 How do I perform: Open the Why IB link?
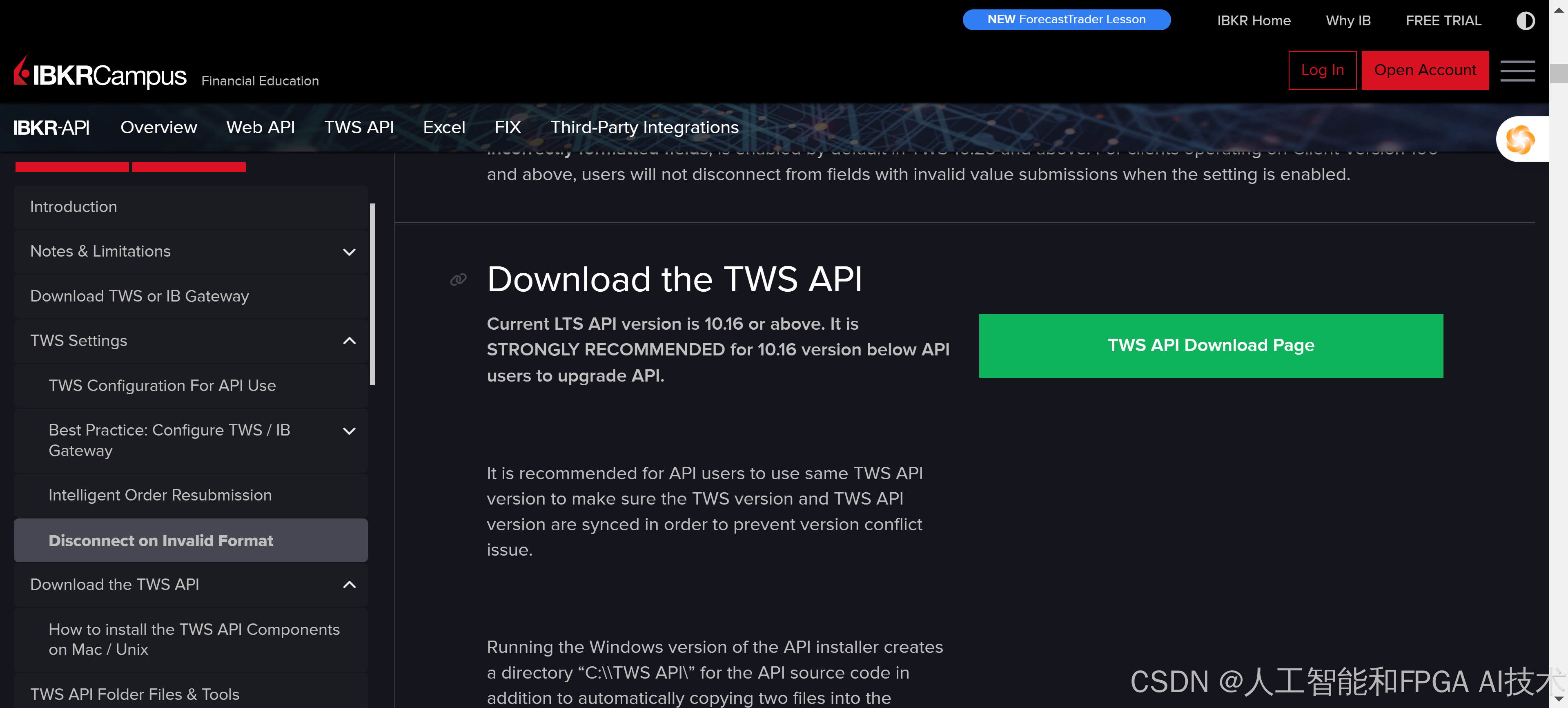pyautogui.click(x=1348, y=21)
